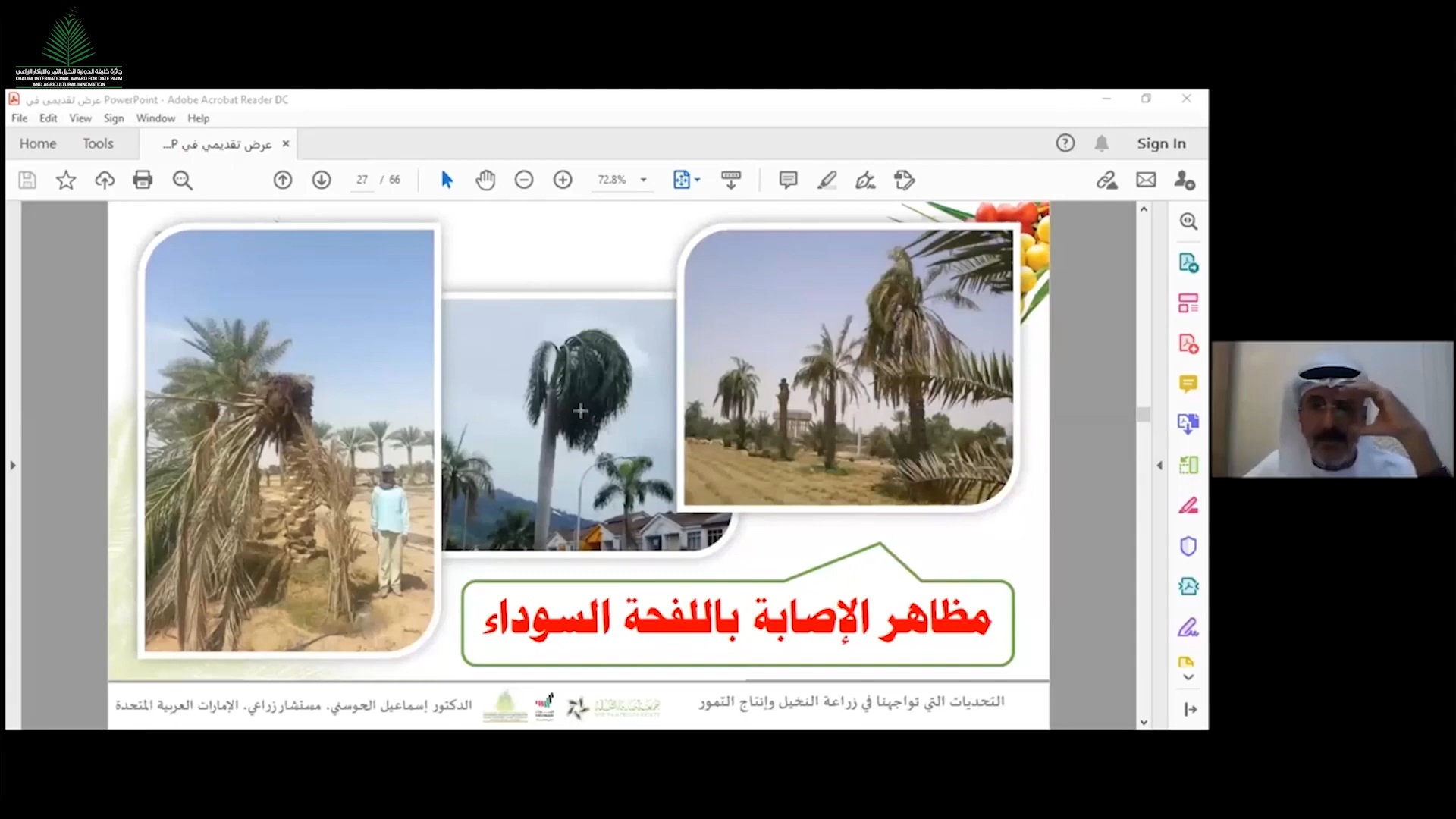Viewport: 1456px width, 819px height.
Task: Click the Sign document pen icon
Action: click(x=865, y=180)
